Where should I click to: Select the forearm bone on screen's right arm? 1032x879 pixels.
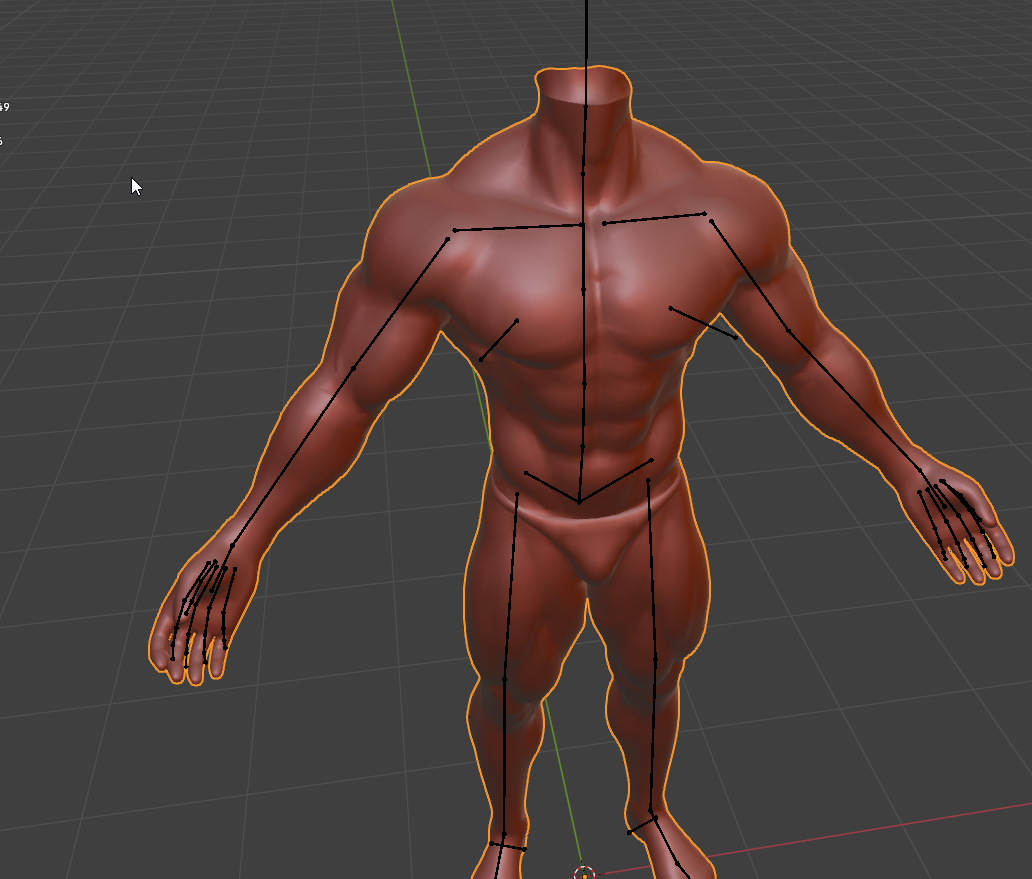tap(855, 401)
